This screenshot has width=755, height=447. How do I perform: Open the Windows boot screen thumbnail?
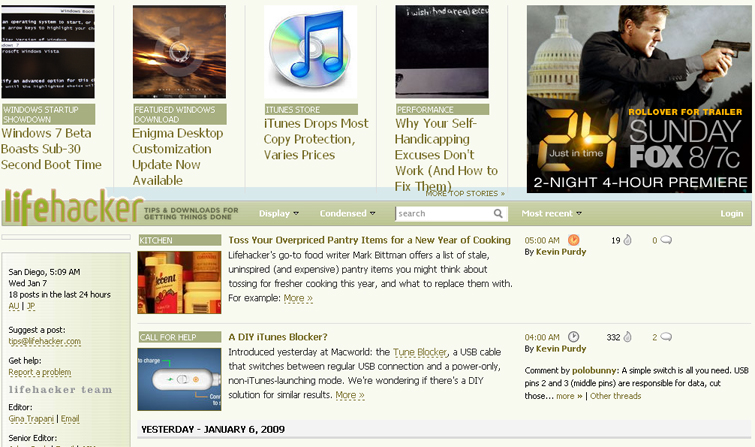coord(48,52)
